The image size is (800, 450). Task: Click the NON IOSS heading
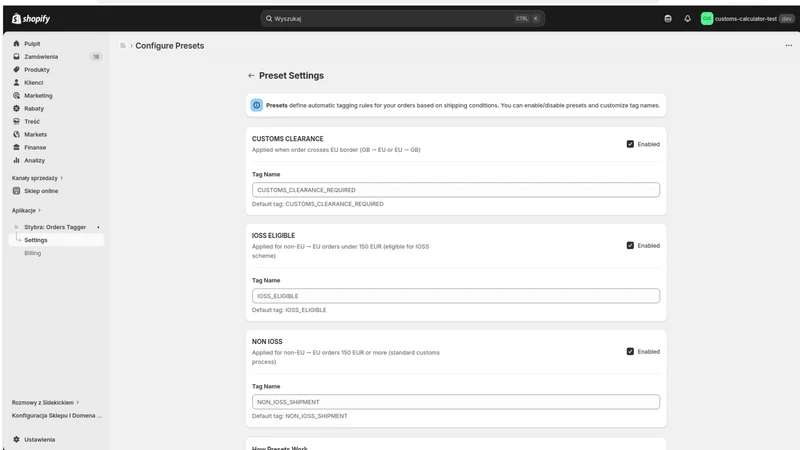click(267, 341)
